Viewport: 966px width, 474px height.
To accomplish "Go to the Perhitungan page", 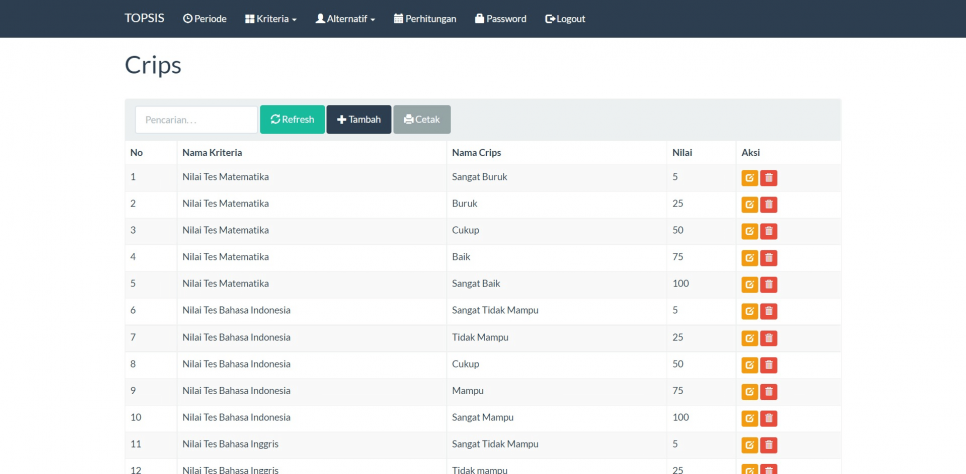I will pos(425,19).
